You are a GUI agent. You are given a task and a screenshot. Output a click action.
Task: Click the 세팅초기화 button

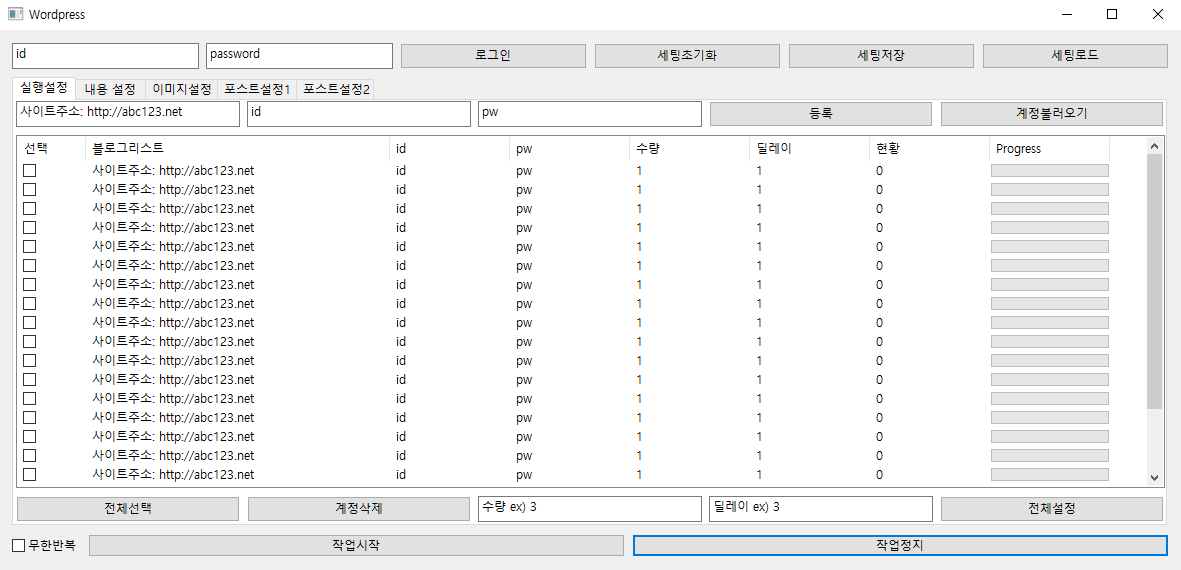(x=687, y=56)
